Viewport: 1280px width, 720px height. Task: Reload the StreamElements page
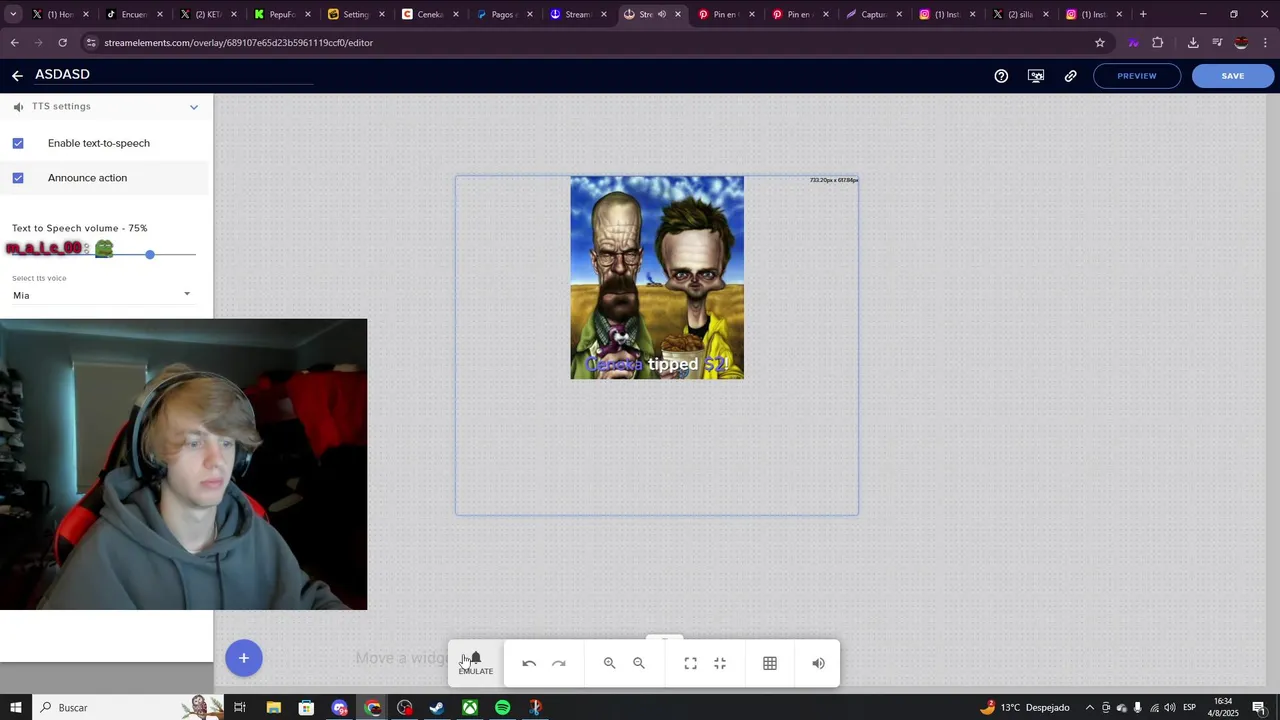point(62,43)
